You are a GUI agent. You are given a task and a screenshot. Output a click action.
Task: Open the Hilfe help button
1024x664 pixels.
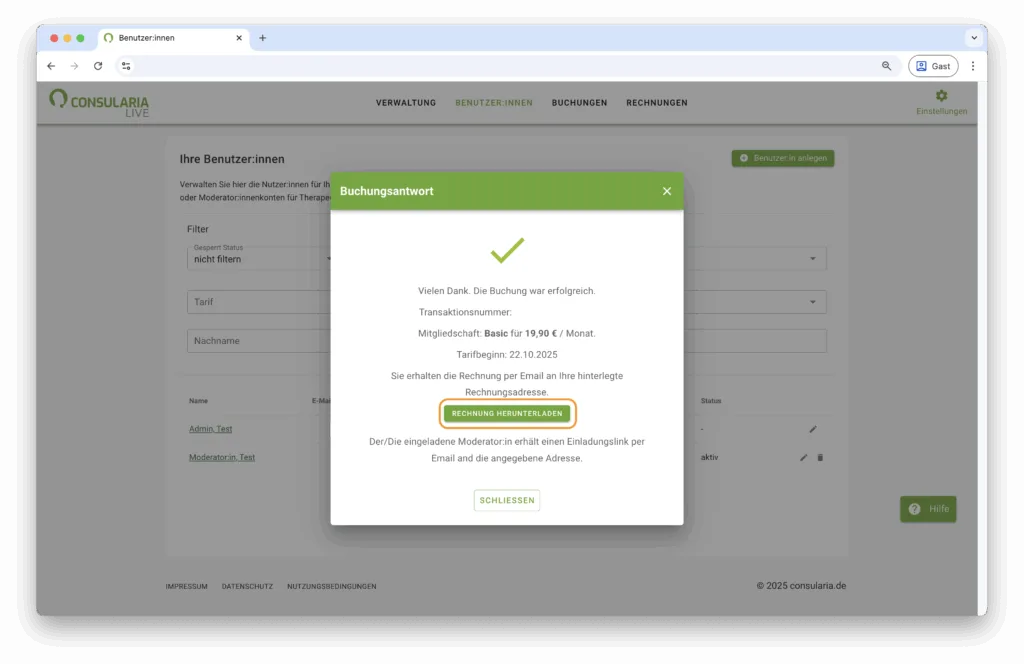click(x=928, y=509)
